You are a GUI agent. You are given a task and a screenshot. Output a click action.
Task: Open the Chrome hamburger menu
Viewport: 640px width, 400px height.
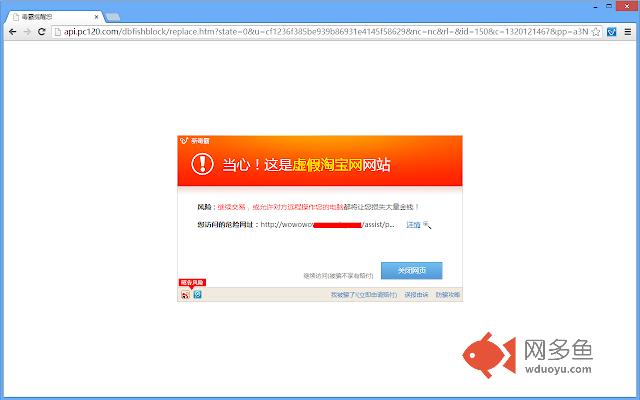628,32
